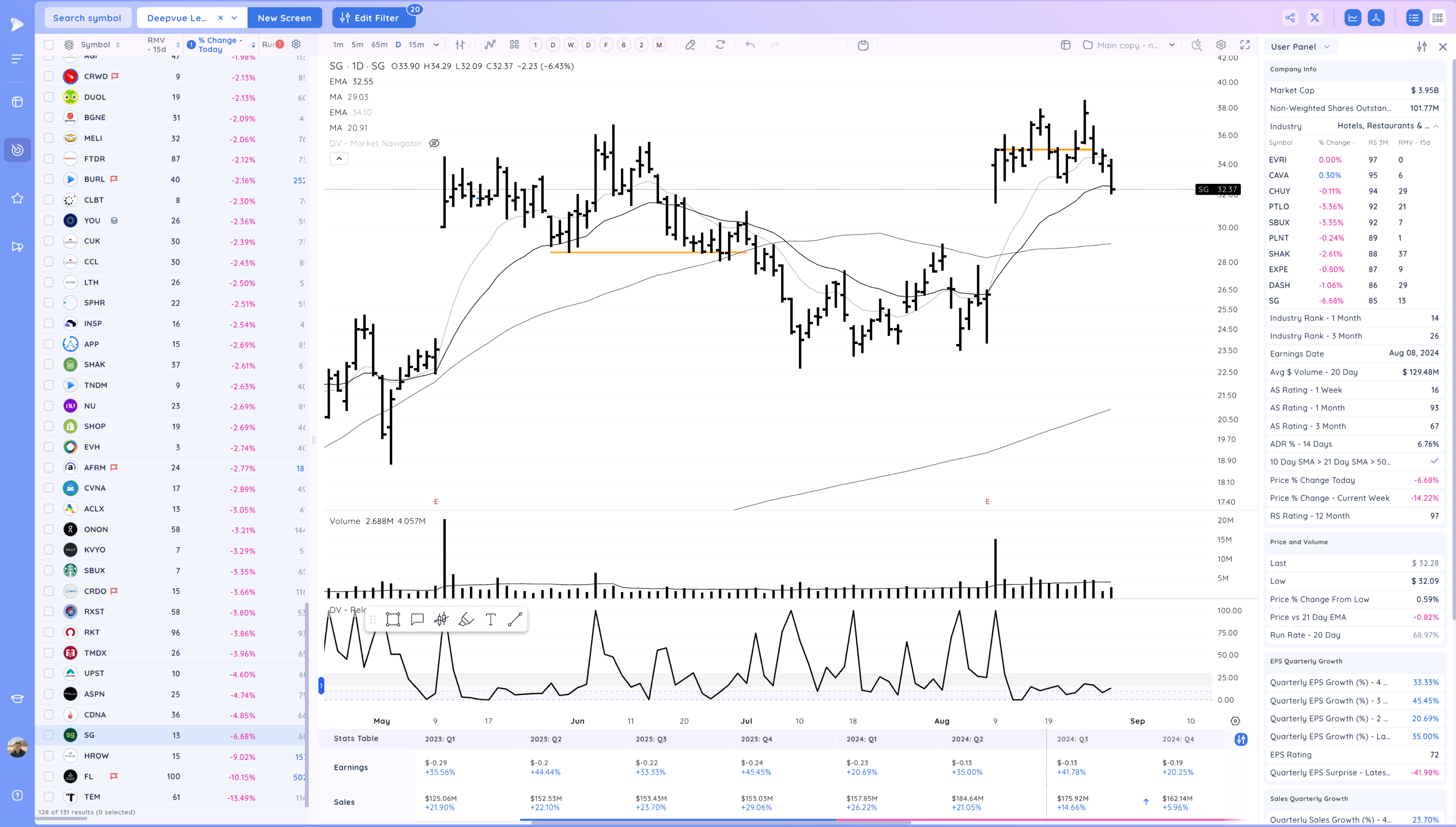Open the chart indicators icon
The image size is (1456, 827).
click(490, 45)
